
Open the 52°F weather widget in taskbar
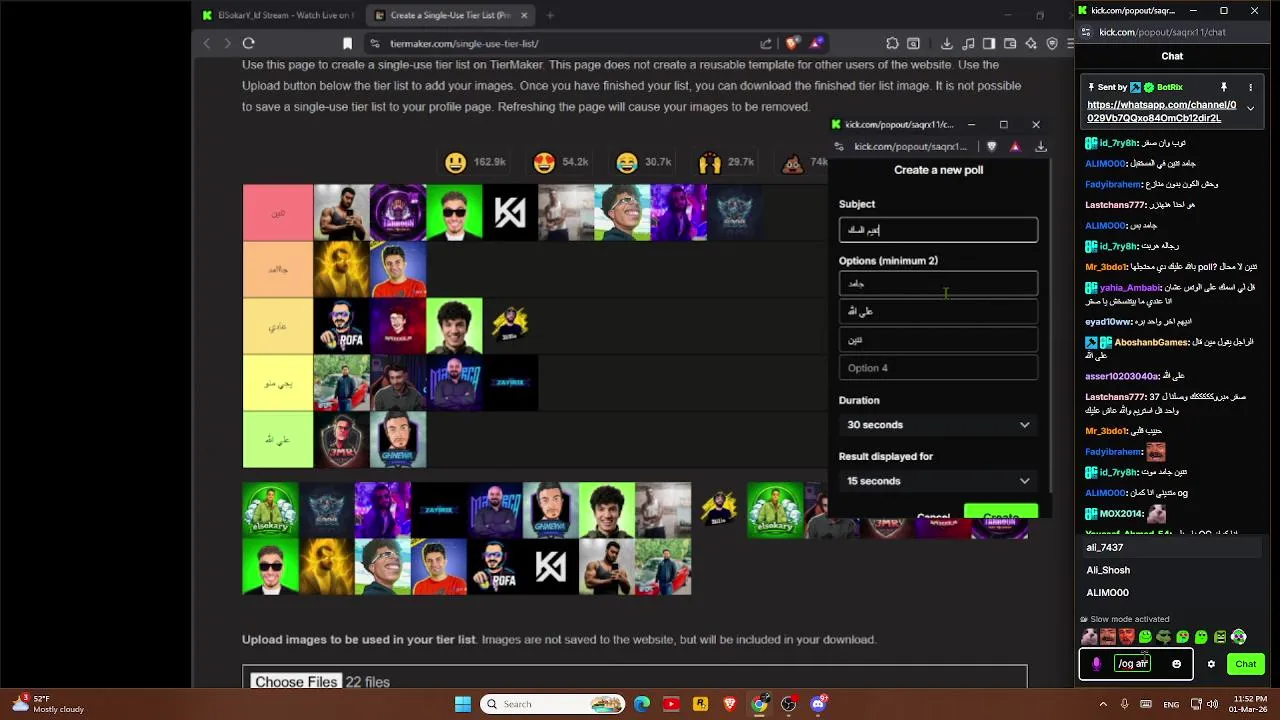[x=48, y=704]
